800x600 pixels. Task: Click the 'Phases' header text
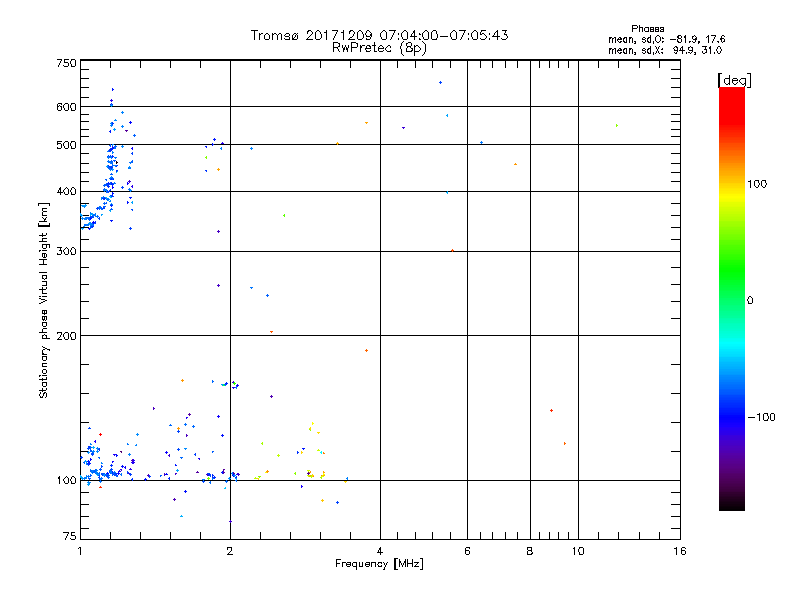pyautogui.click(x=647, y=29)
